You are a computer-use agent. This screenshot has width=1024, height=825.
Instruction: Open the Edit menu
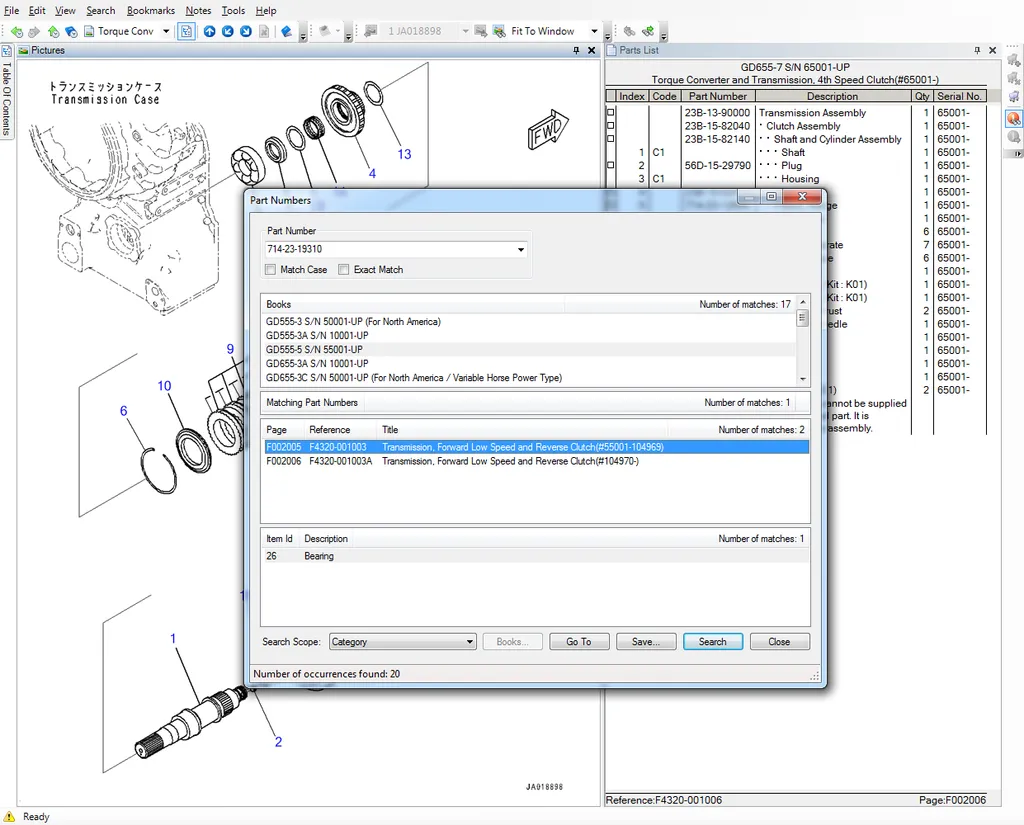37,10
